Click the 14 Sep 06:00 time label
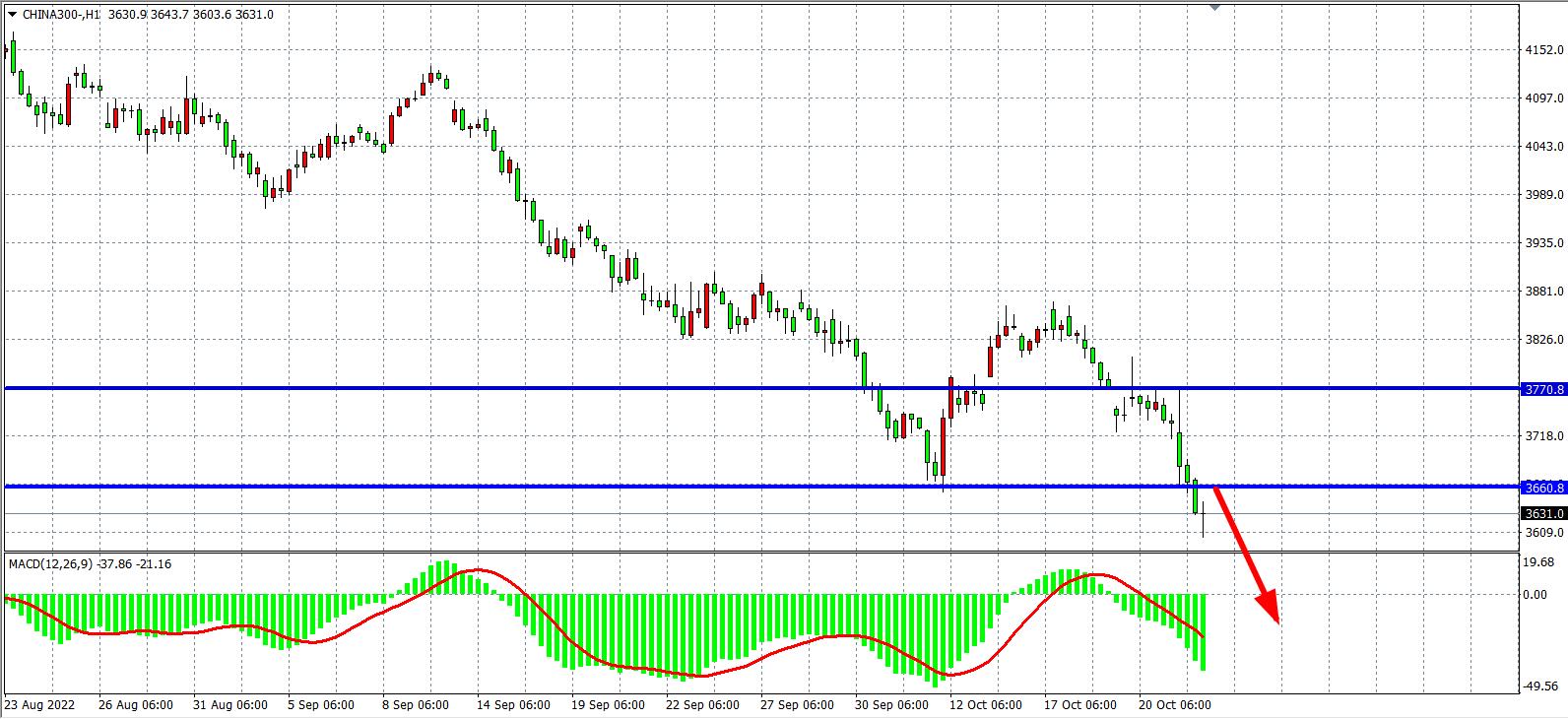 point(512,705)
